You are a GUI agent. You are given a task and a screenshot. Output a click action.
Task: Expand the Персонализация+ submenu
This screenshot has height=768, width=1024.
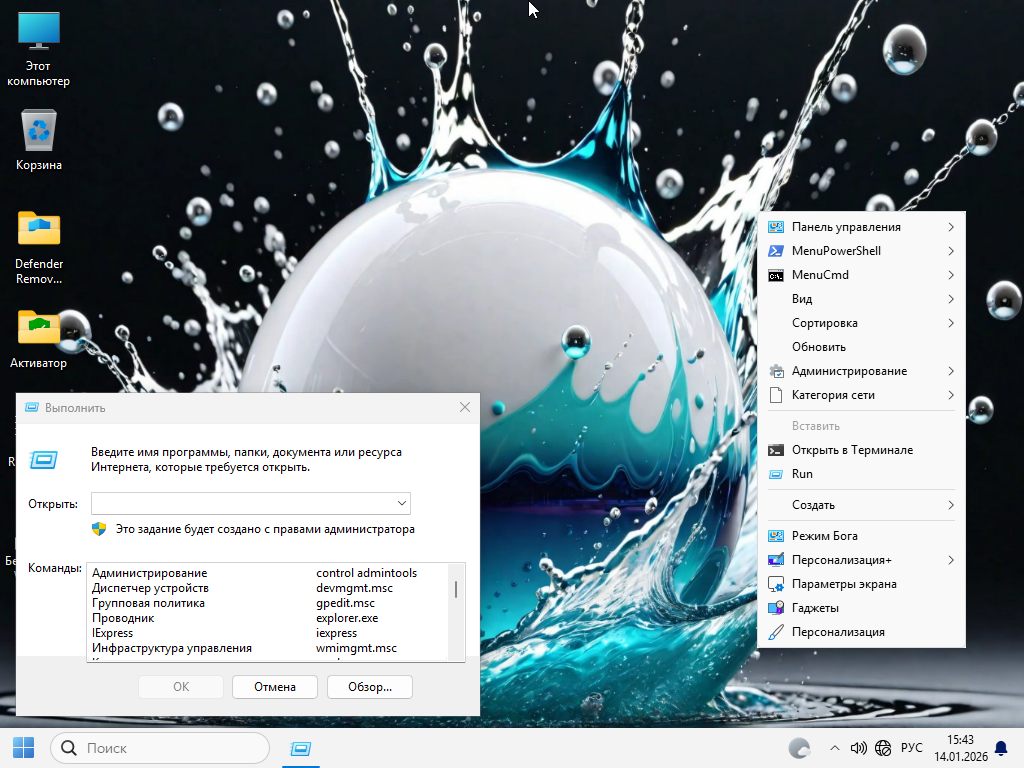861,560
